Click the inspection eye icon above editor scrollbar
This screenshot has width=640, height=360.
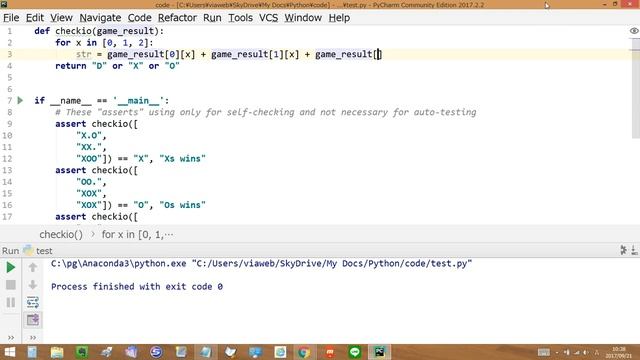634,31
